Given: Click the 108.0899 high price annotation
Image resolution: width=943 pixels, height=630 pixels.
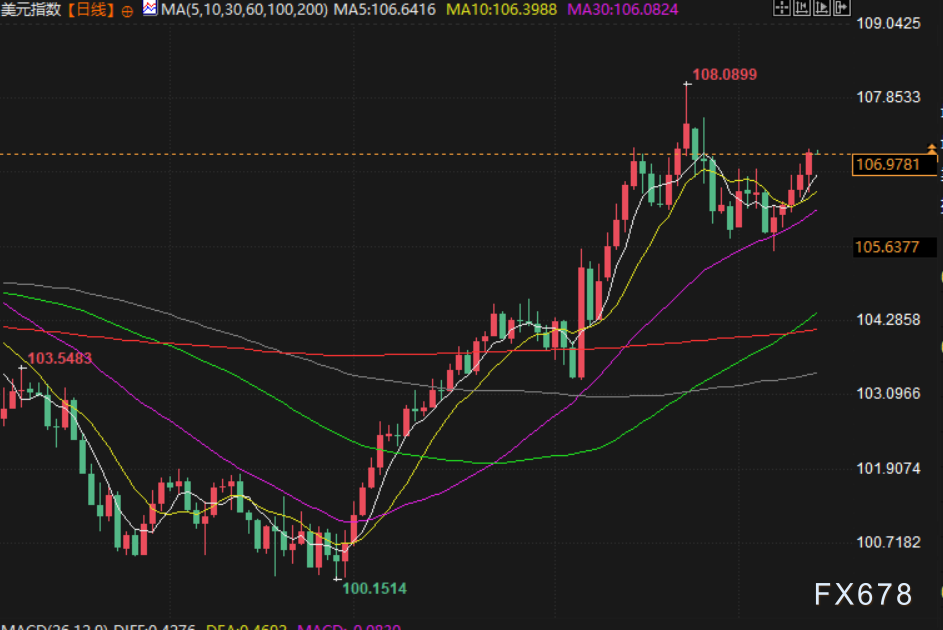Looking at the screenshot, I should 725,75.
